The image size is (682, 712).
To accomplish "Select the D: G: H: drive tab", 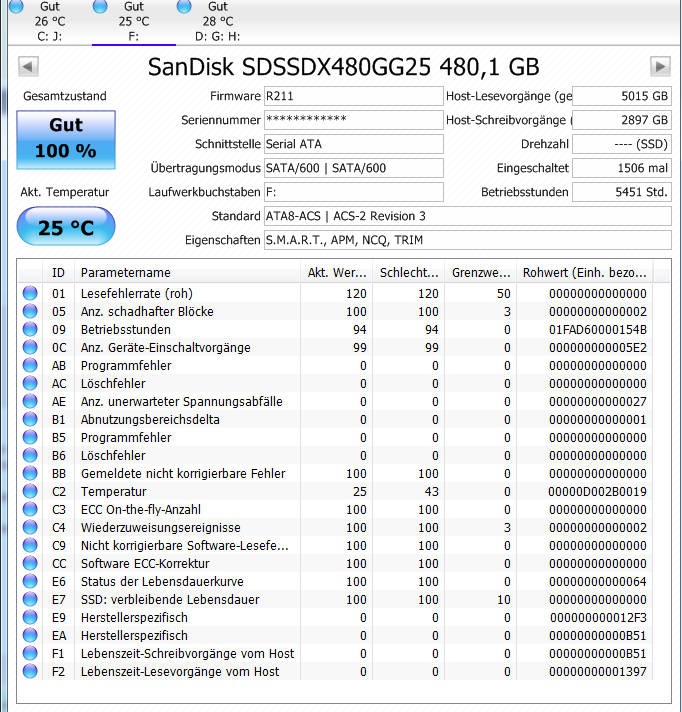I will pyautogui.click(x=217, y=21).
